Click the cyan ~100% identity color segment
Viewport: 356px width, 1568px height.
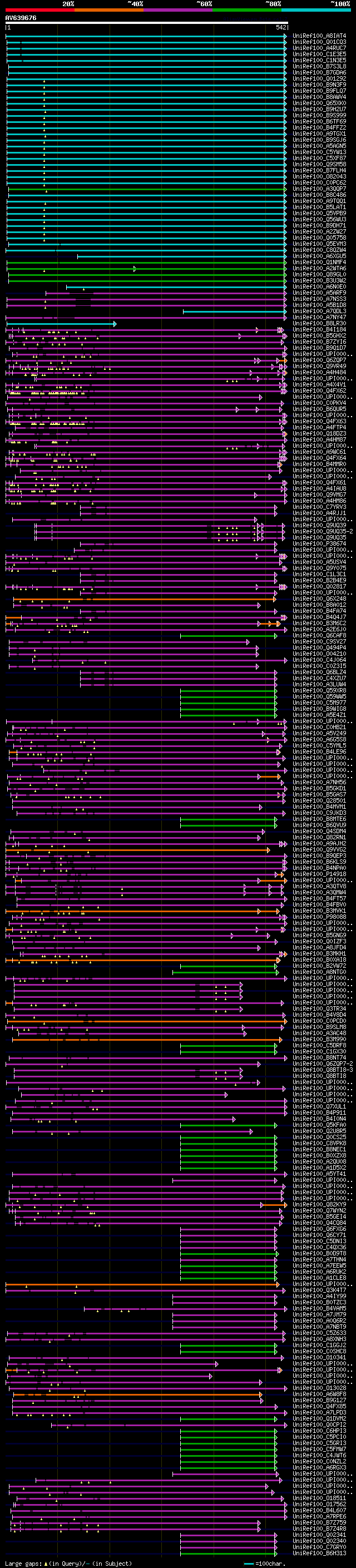coord(316,10)
